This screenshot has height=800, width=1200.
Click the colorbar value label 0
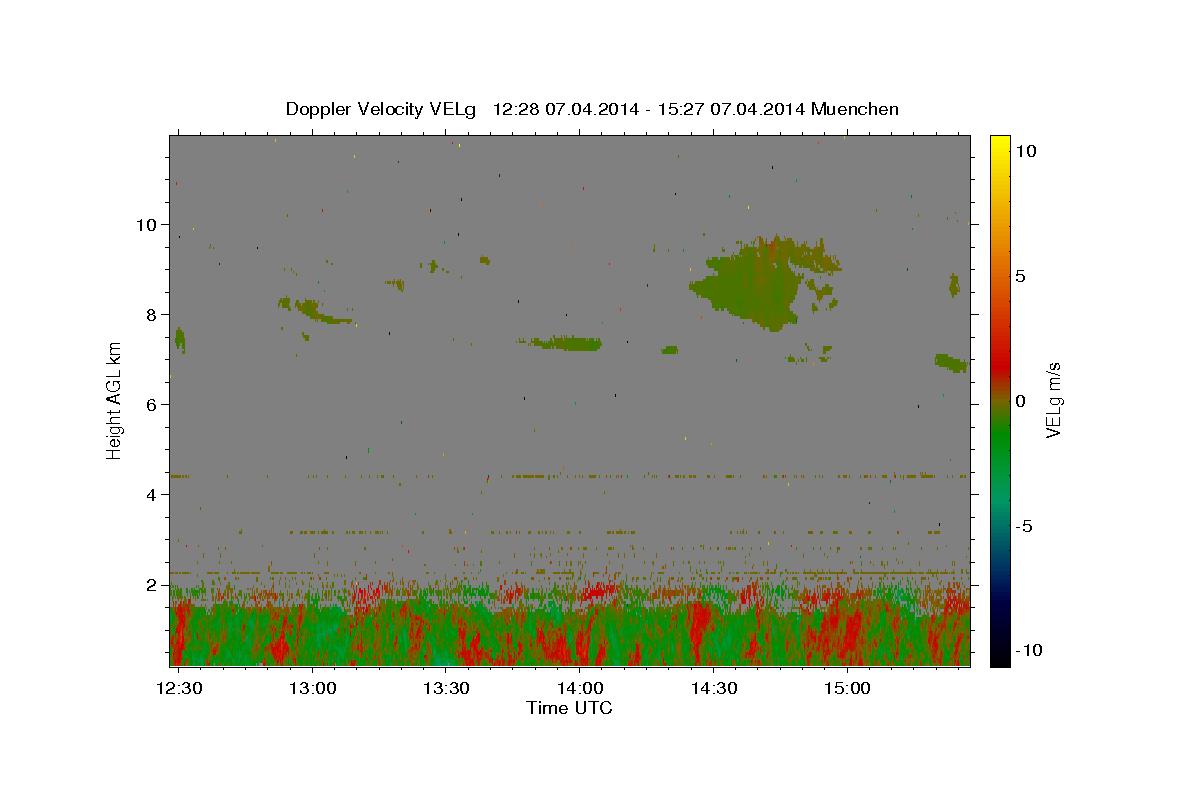[x=1021, y=401]
